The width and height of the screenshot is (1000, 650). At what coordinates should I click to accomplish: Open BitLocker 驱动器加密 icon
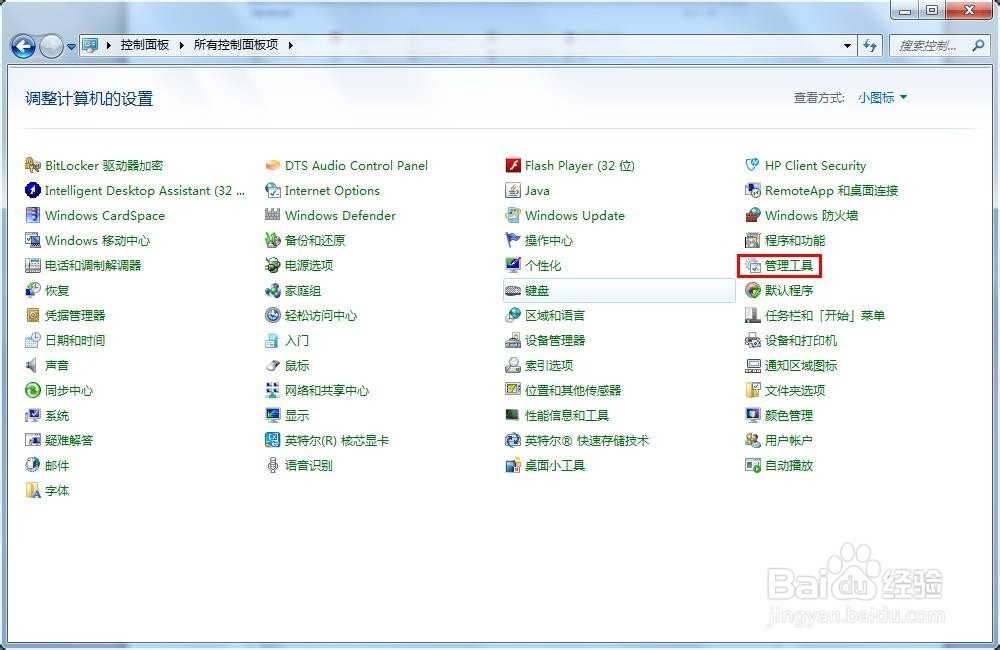click(33, 165)
